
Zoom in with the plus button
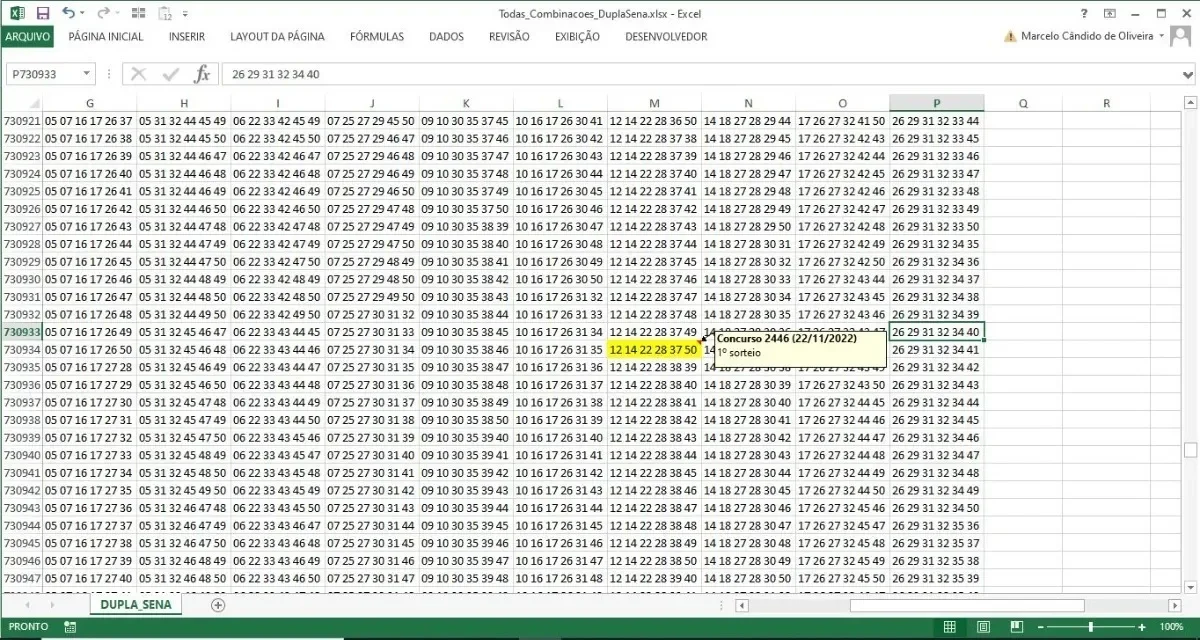click(x=1141, y=627)
